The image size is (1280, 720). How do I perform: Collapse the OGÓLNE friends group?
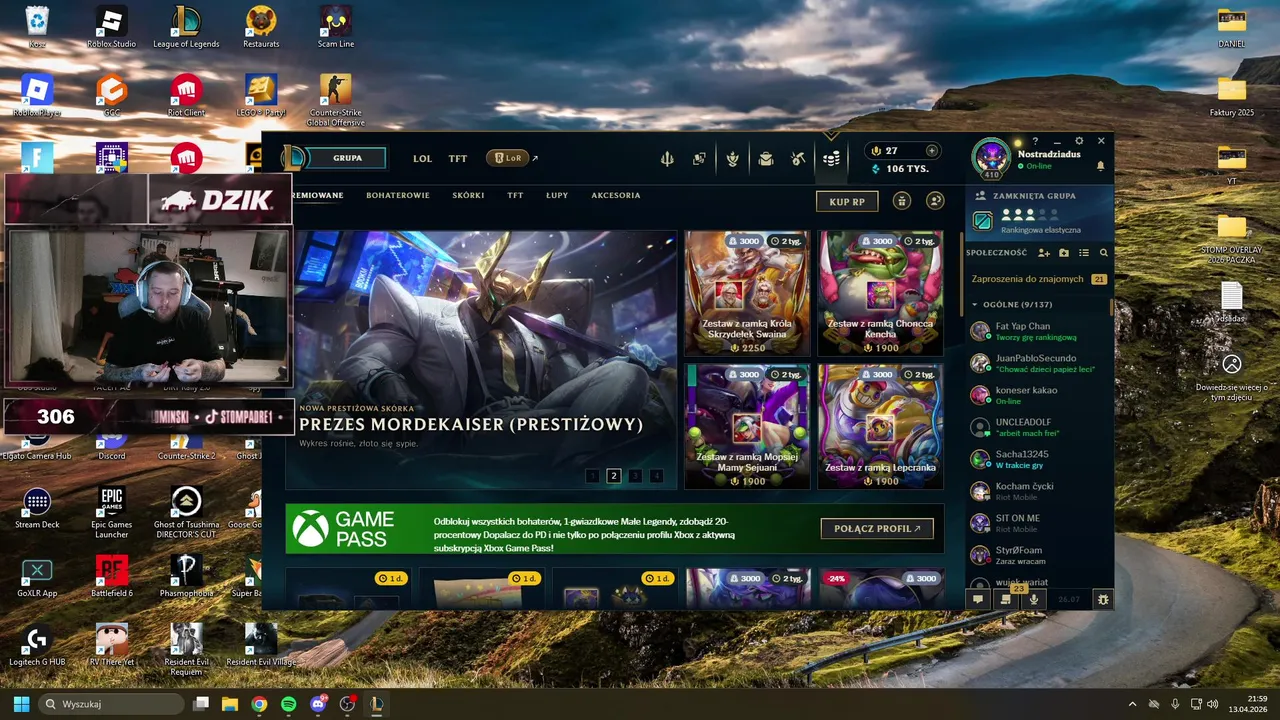(975, 304)
